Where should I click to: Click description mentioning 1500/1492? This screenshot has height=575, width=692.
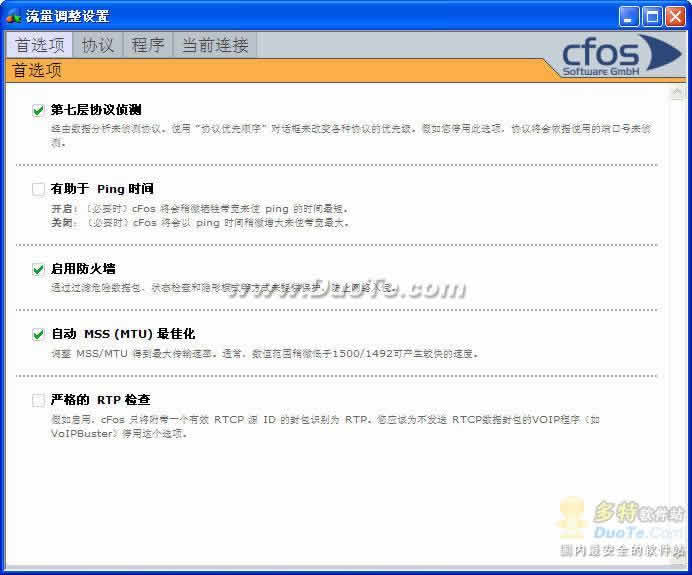click(x=265, y=353)
